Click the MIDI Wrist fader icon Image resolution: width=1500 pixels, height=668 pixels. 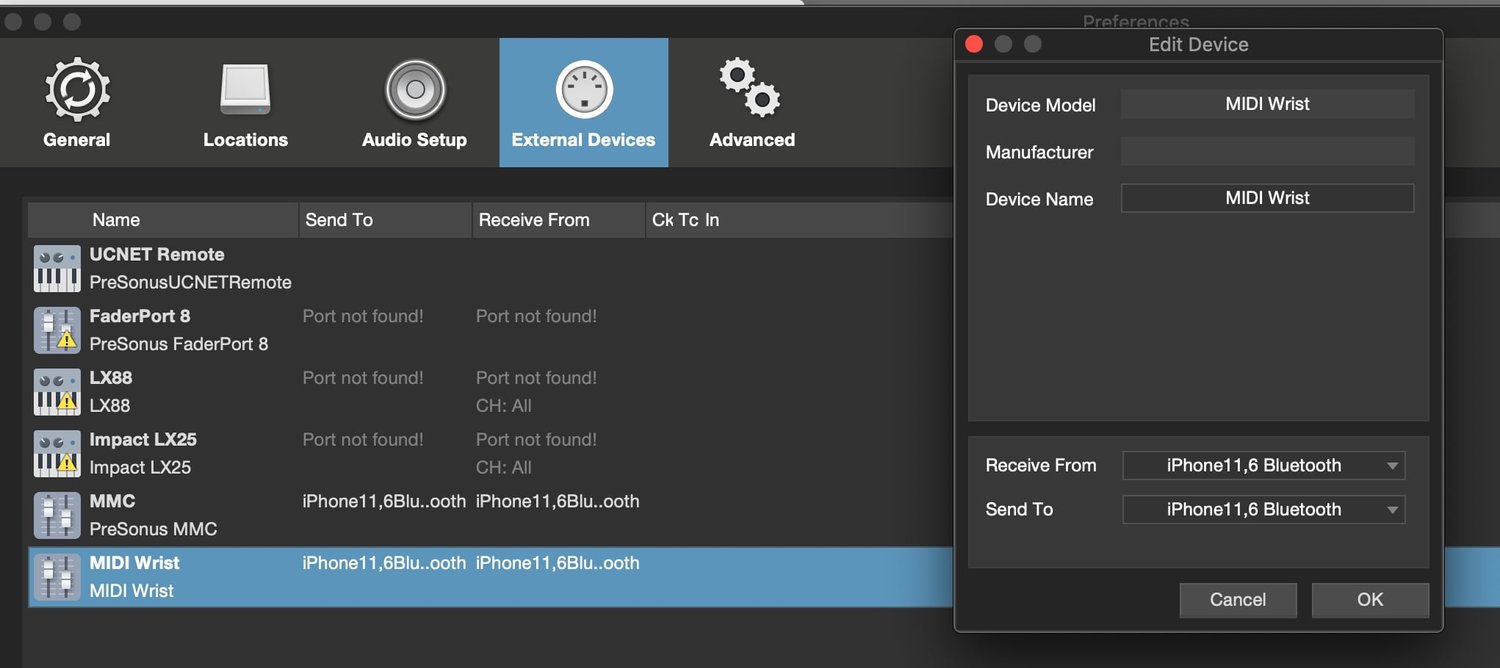(57, 577)
